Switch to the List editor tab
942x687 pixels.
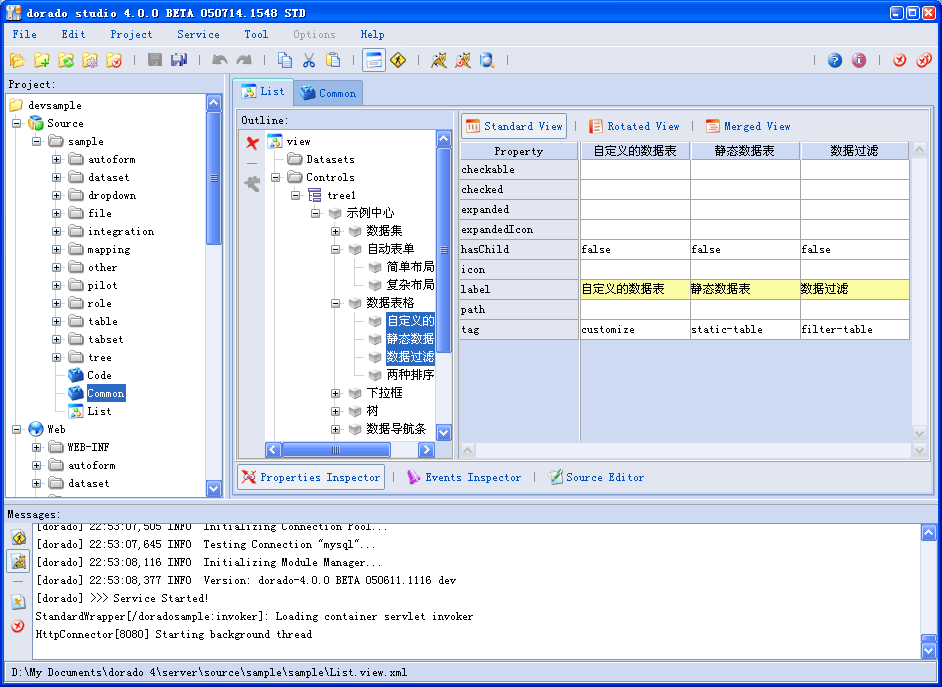coord(263,91)
